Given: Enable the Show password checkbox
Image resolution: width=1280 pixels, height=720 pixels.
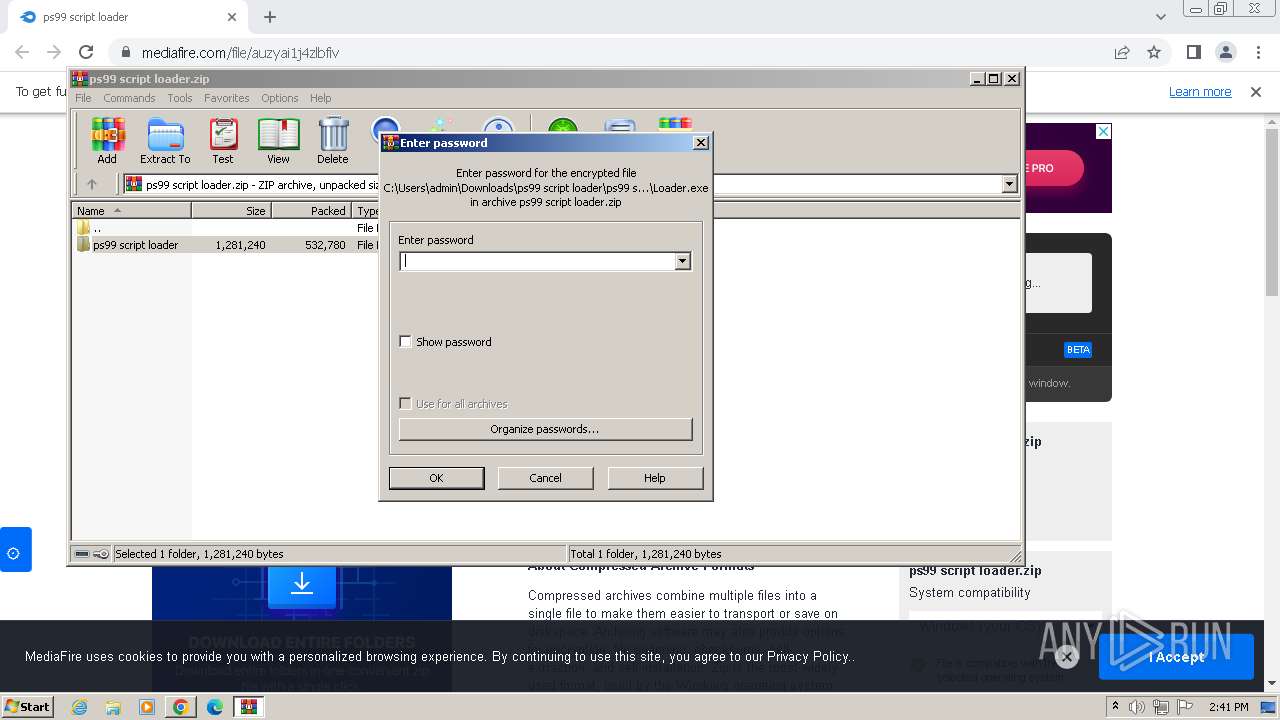Looking at the screenshot, I should pyautogui.click(x=405, y=342).
